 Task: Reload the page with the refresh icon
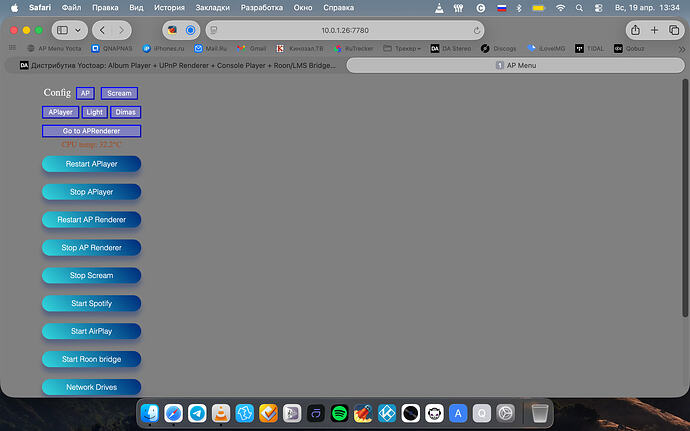tap(476, 30)
